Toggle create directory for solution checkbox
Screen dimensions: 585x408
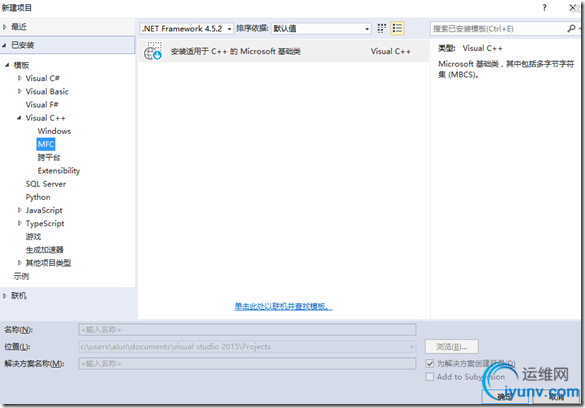pyautogui.click(x=430, y=363)
